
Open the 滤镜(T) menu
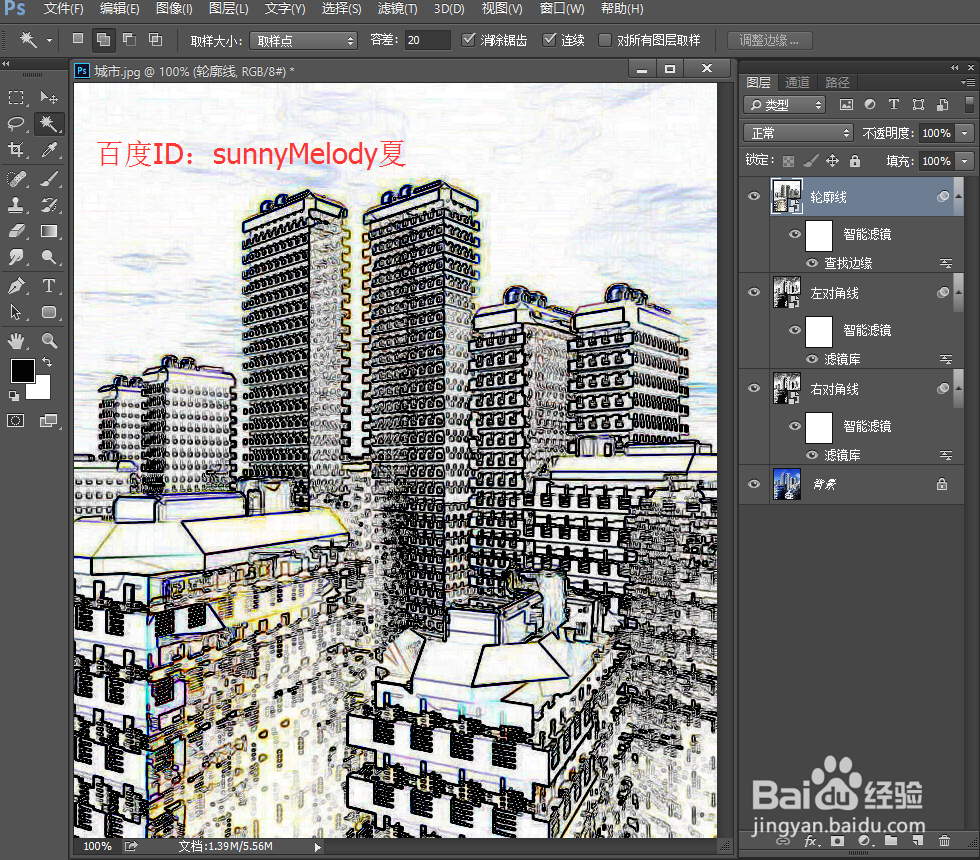click(396, 9)
